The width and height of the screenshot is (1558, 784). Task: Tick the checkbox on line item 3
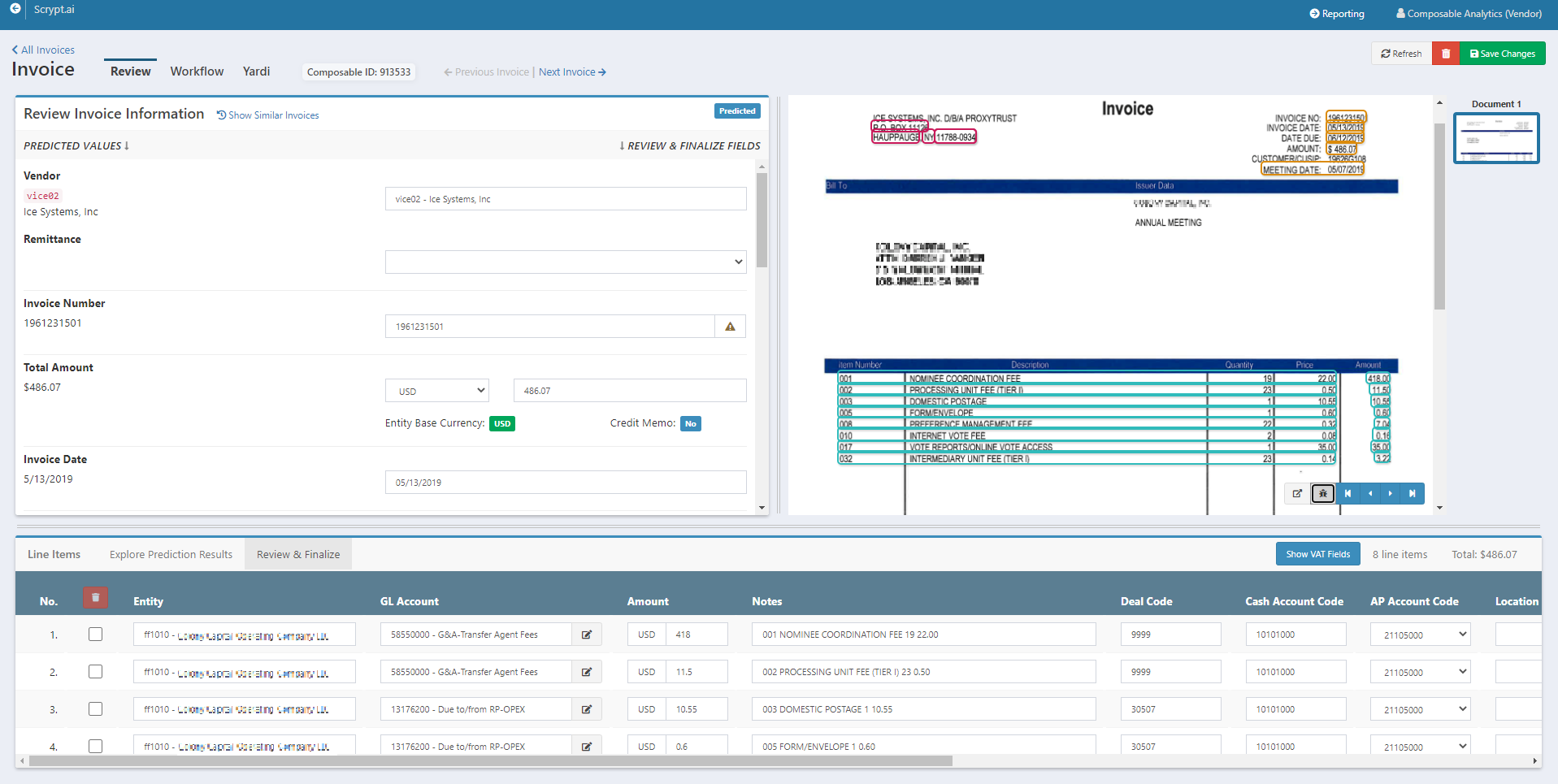pos(95,709)
